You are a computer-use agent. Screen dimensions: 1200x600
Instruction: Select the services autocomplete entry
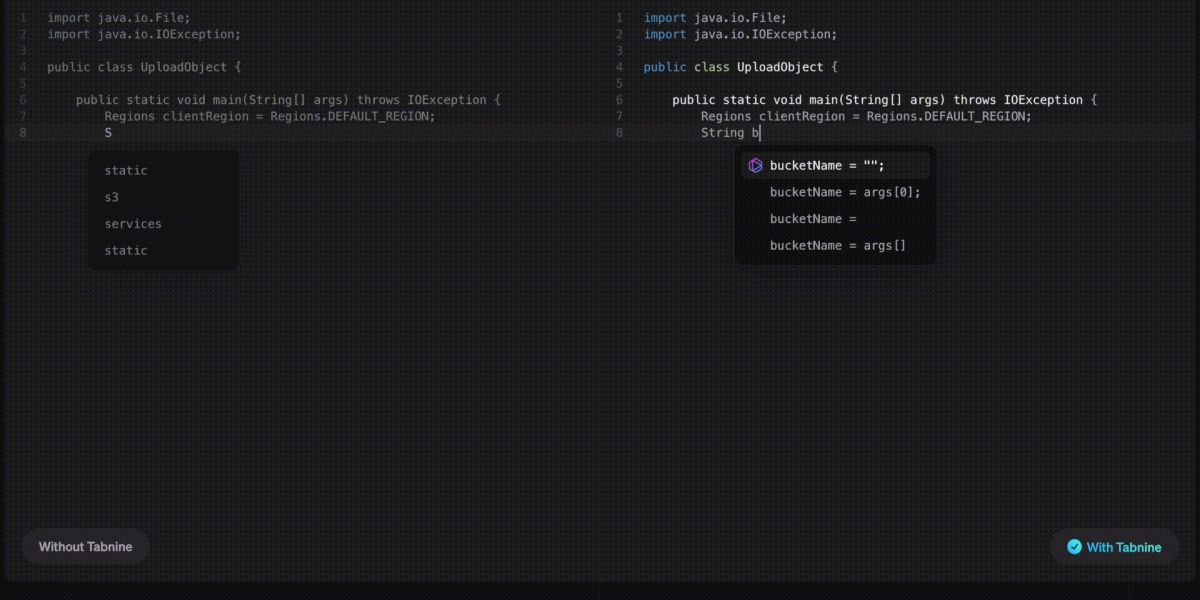coord(133,224)
